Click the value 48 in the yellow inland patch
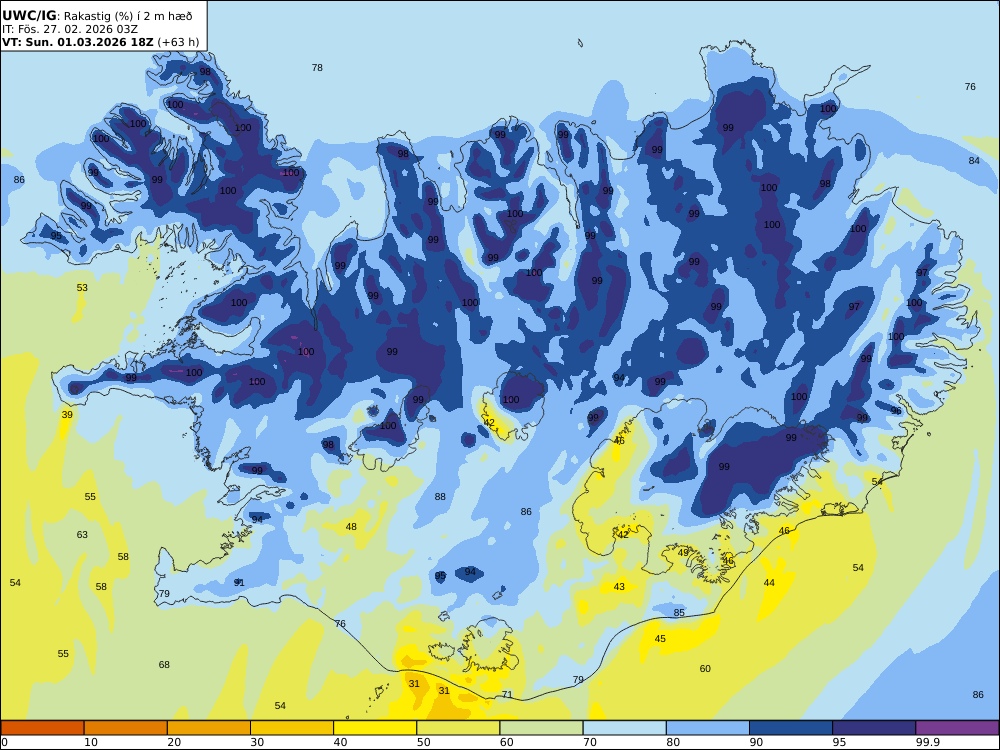This screenshot has width=1000, height=750. pos(351,527)
